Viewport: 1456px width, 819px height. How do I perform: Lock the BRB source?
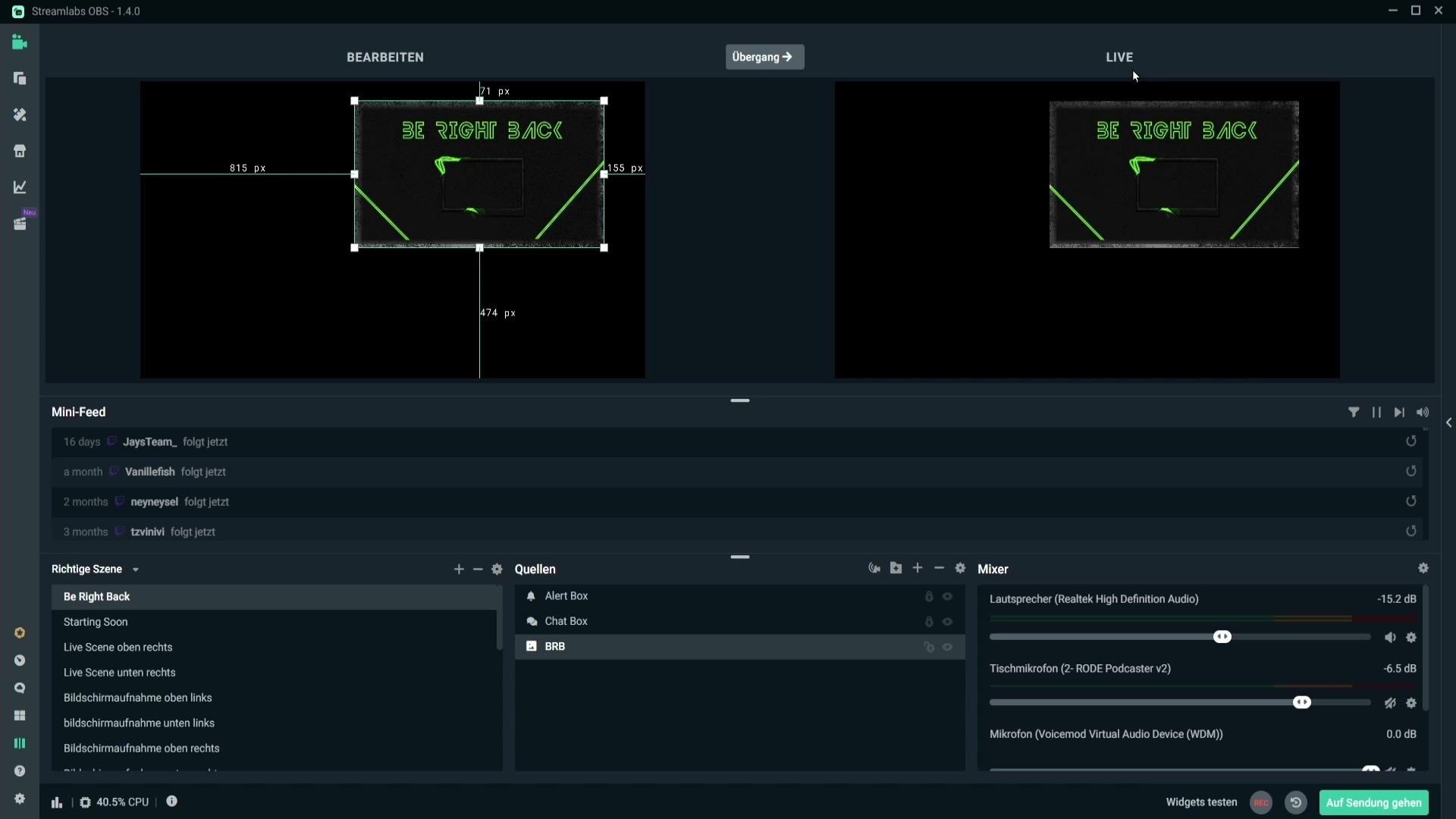coord(928,647)
